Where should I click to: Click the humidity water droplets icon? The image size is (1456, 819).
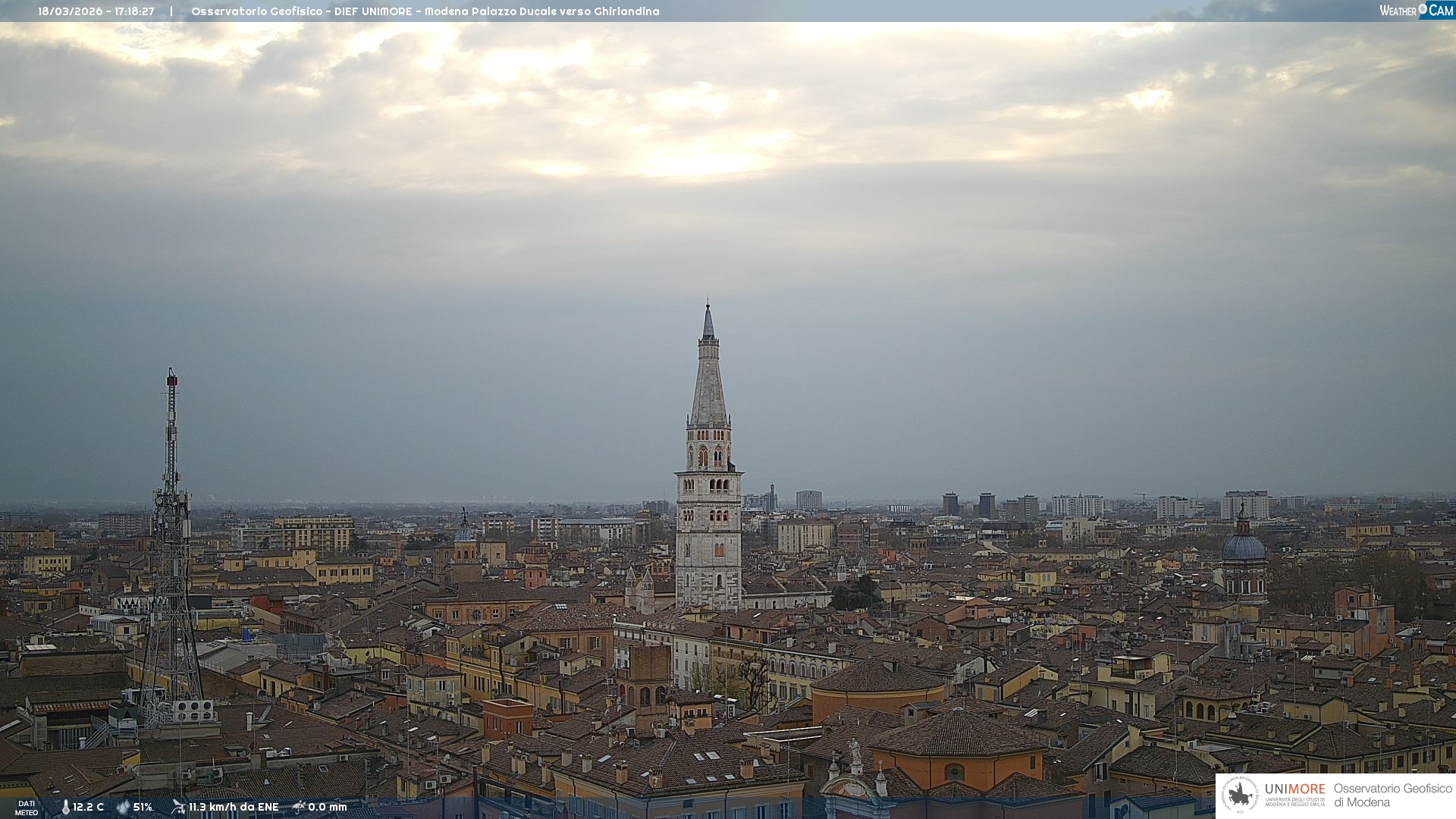[x=123, y=807]
